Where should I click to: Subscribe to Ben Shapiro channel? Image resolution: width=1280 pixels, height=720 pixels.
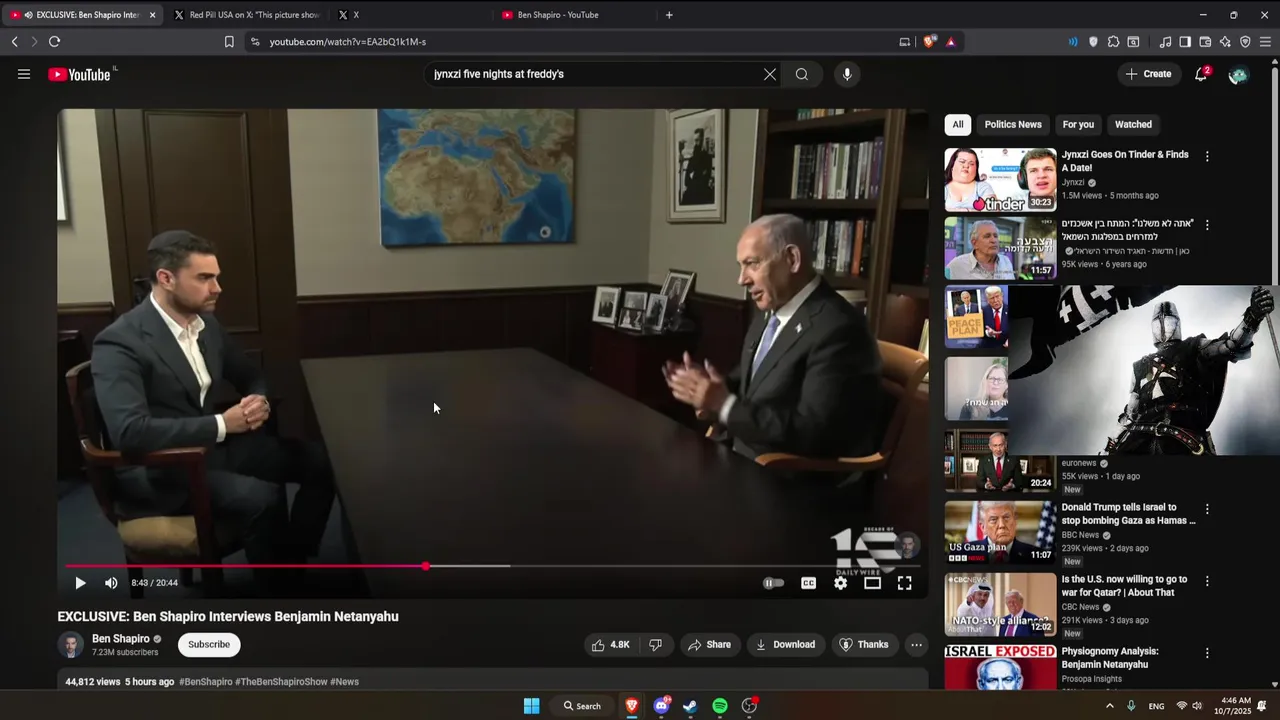pyautogui.click(x=209, y=645)
